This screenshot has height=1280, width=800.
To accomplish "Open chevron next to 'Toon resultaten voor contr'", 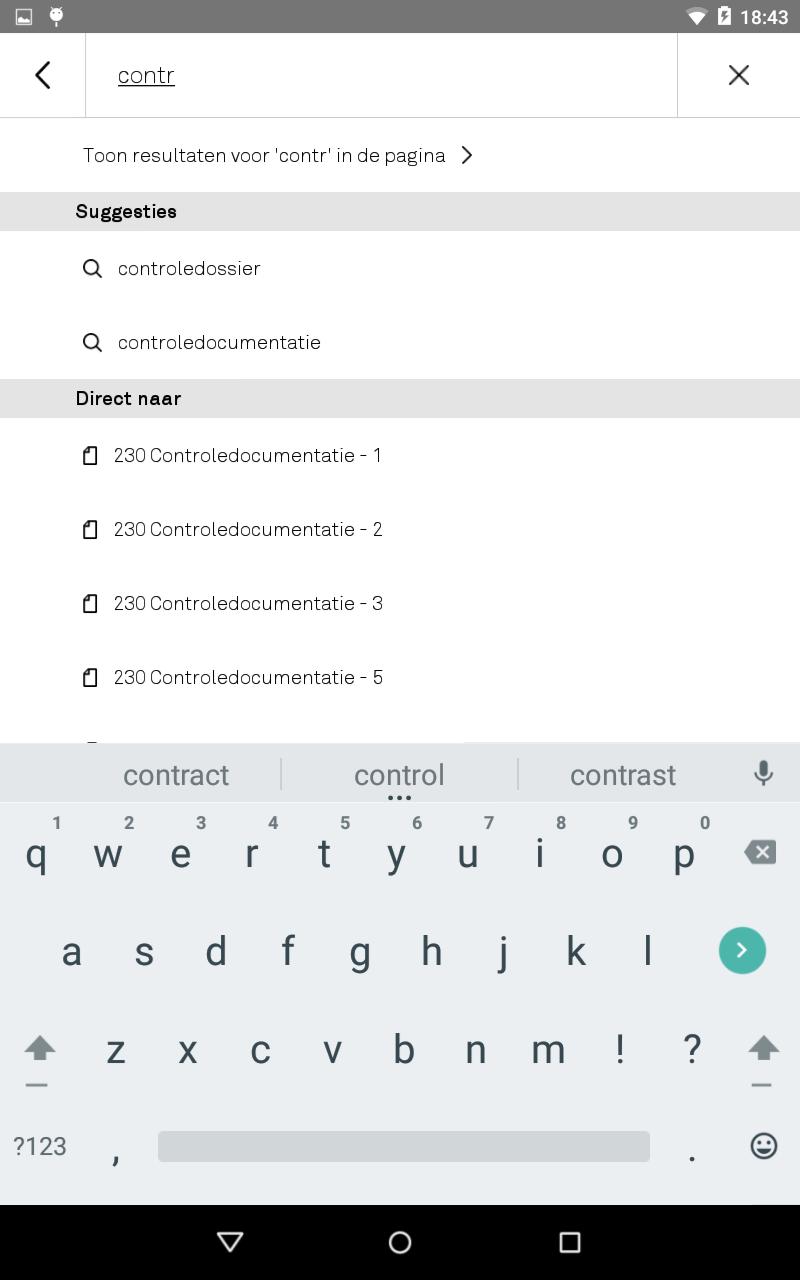I will click(467, 155).
